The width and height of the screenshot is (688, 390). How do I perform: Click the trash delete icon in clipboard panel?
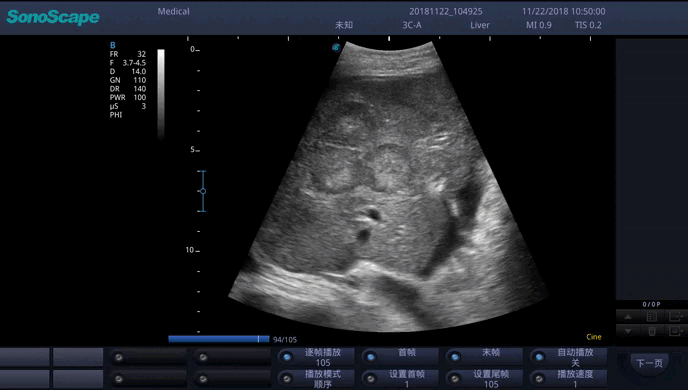[652, 331]
